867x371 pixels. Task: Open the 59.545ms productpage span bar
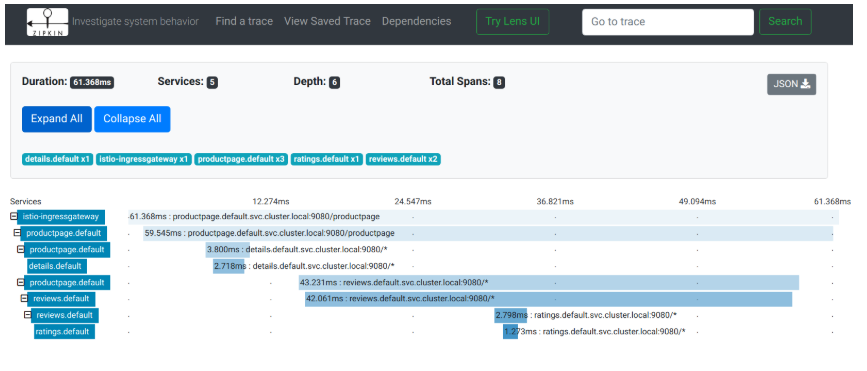coord(488,233)
